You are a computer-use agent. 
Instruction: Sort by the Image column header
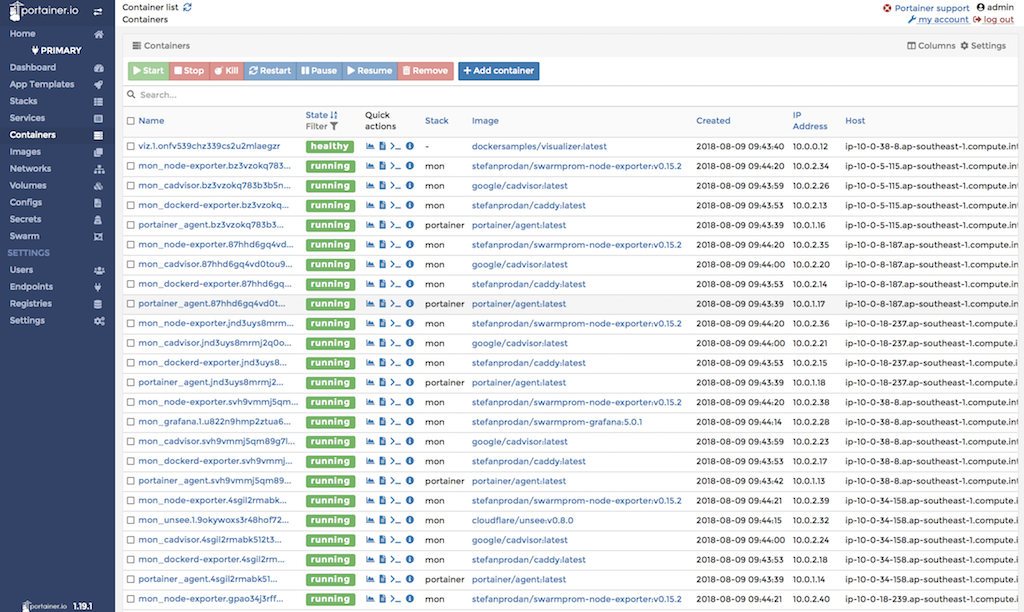click(x=485, y=121)
